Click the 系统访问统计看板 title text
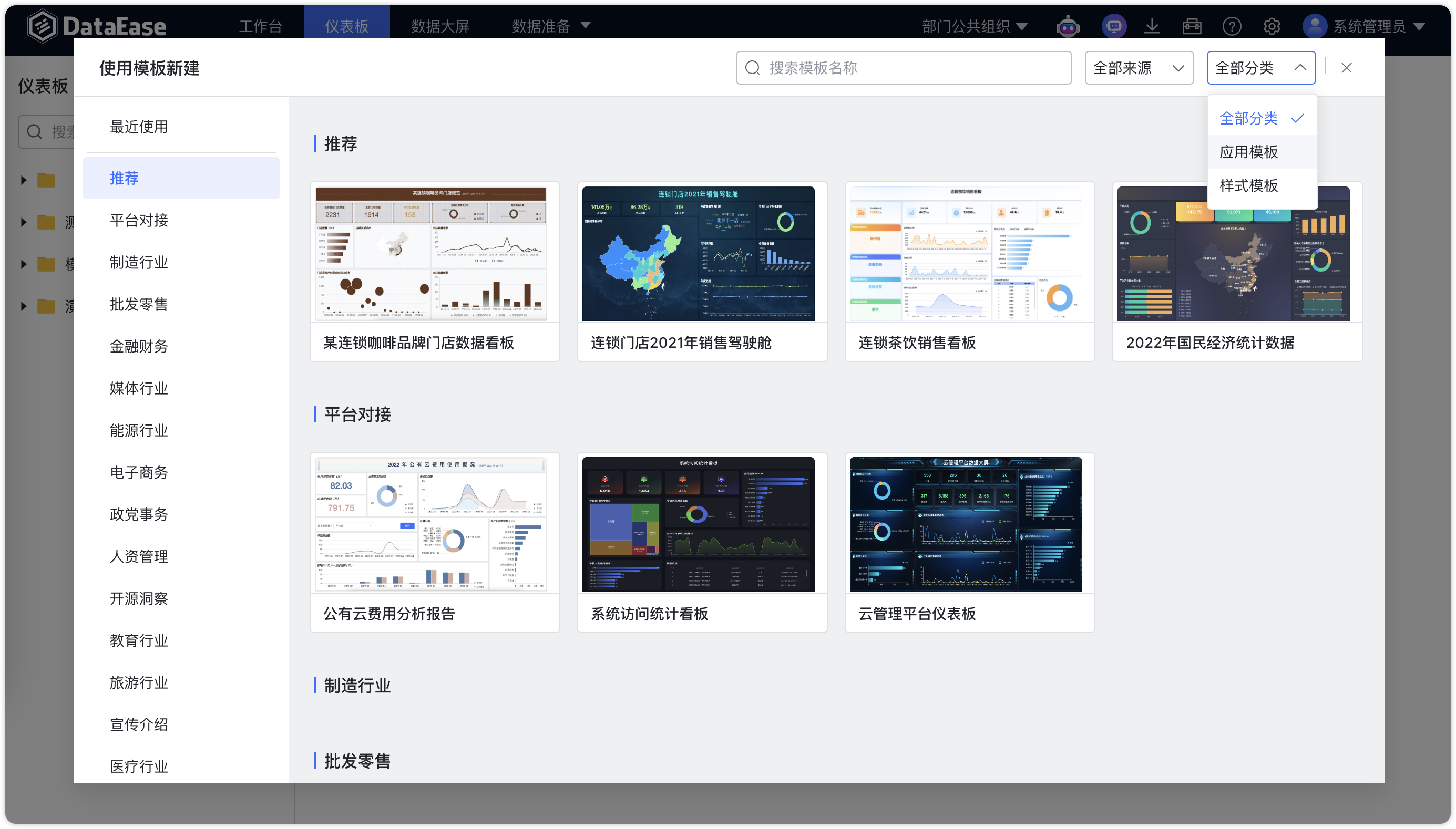Viewport: 1456px width, 829px height. click(x=649, y=614)
